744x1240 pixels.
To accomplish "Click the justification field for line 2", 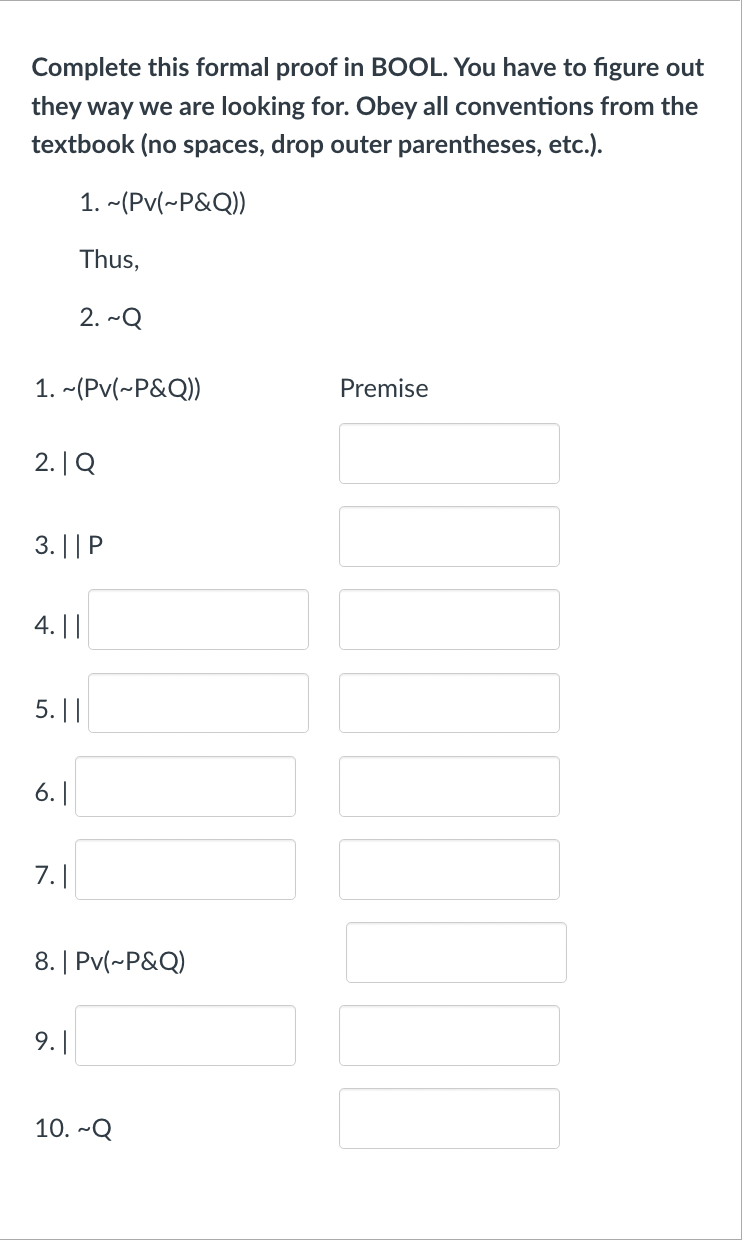I will coord(449,453).
